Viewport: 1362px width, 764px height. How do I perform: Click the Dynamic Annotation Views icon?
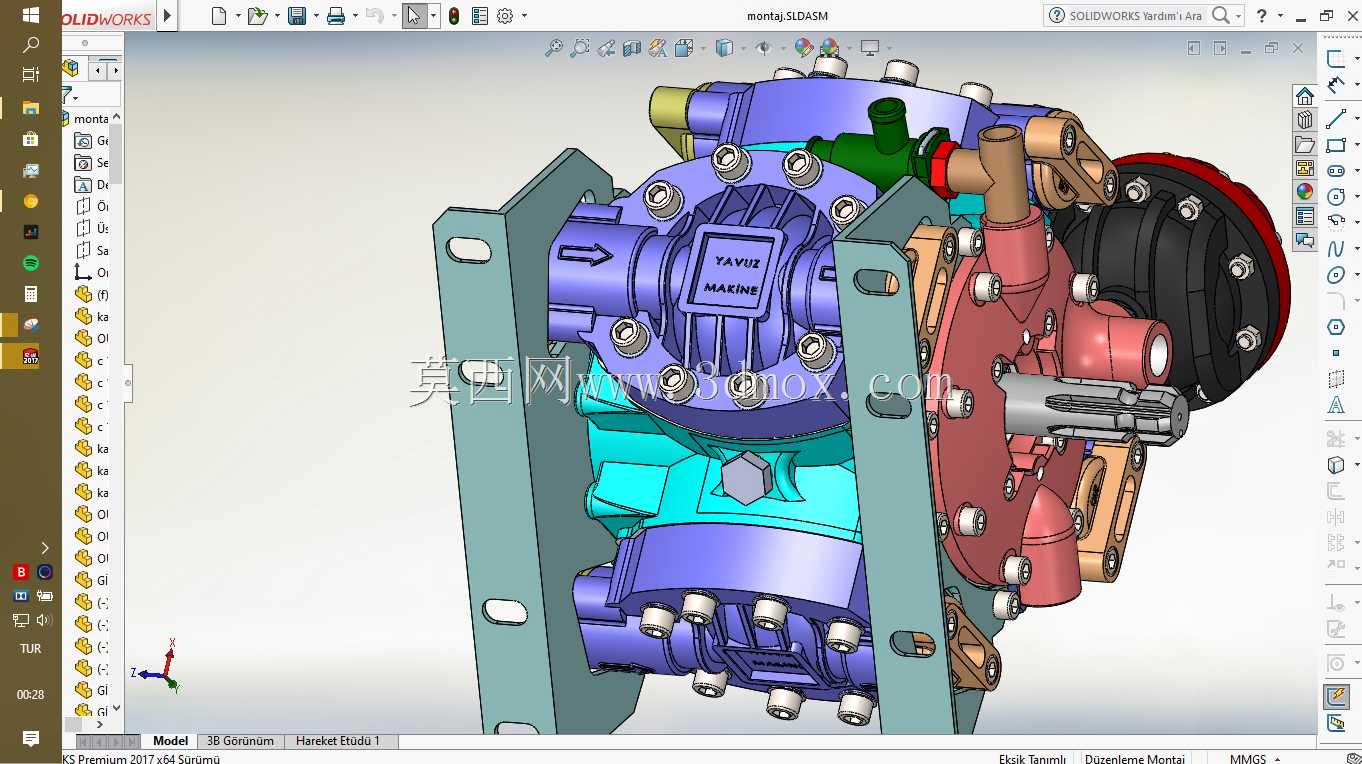pos(658,48)
